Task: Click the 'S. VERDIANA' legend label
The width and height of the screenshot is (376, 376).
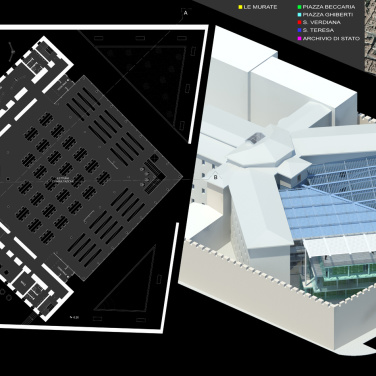Action: coord(322,22)
